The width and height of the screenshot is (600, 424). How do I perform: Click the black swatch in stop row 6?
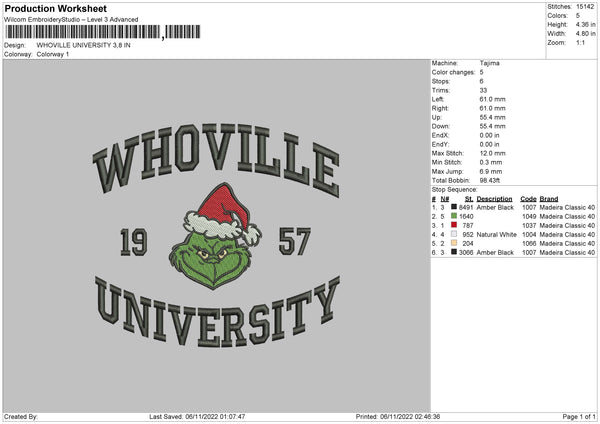tap(454, 252)
